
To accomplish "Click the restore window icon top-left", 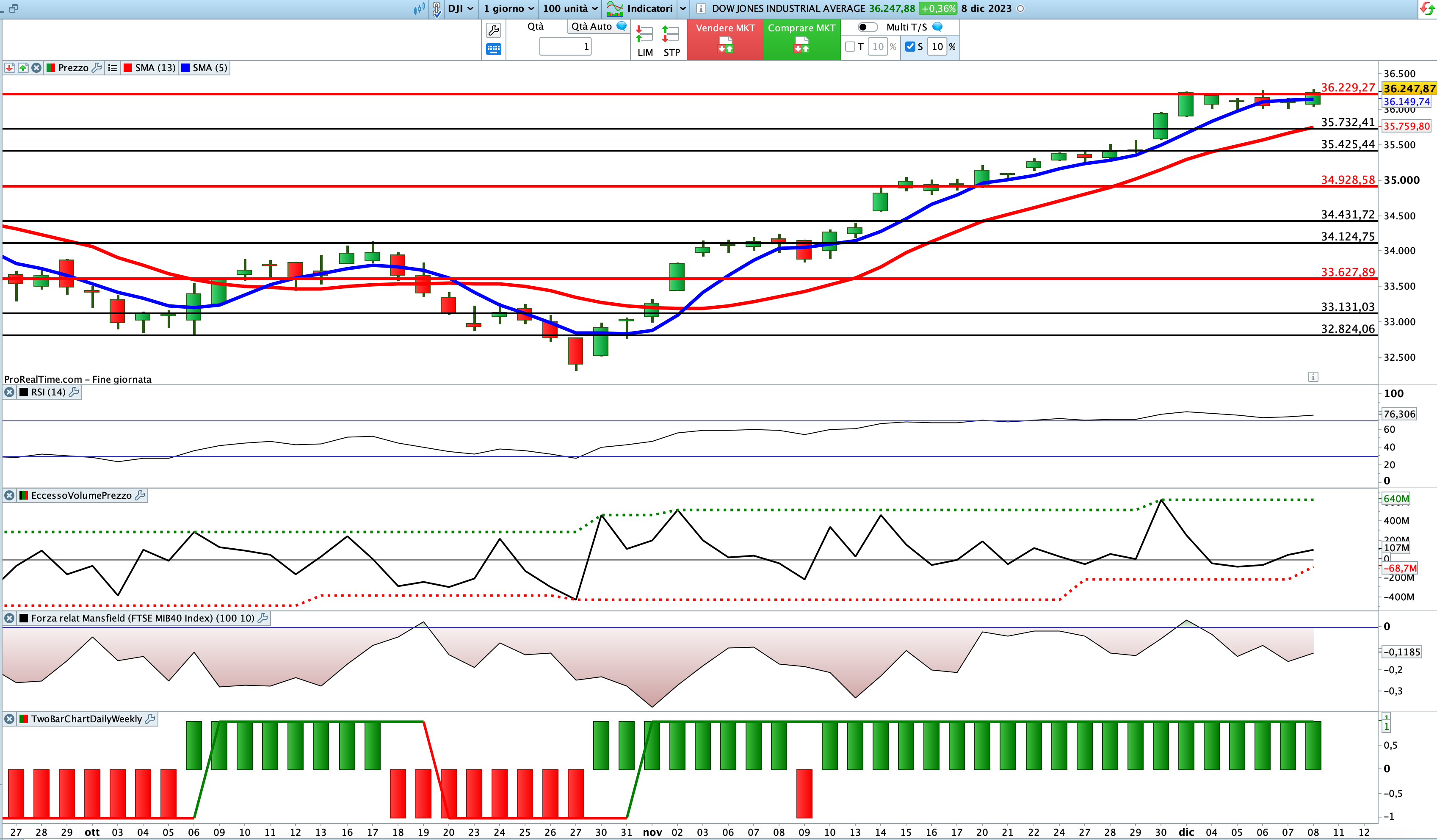I will [13, 8].
